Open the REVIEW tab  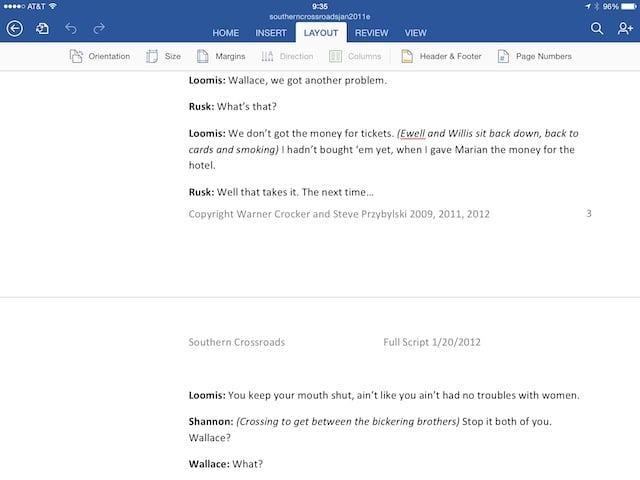click(371, 33)
